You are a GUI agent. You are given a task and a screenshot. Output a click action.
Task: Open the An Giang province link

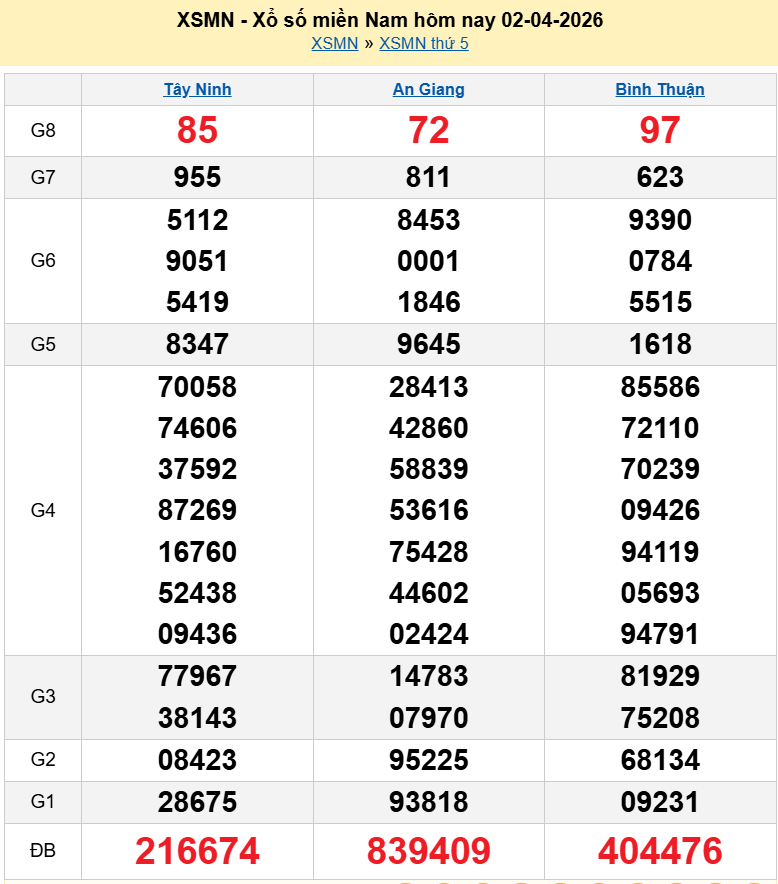(x=428, y=89)
